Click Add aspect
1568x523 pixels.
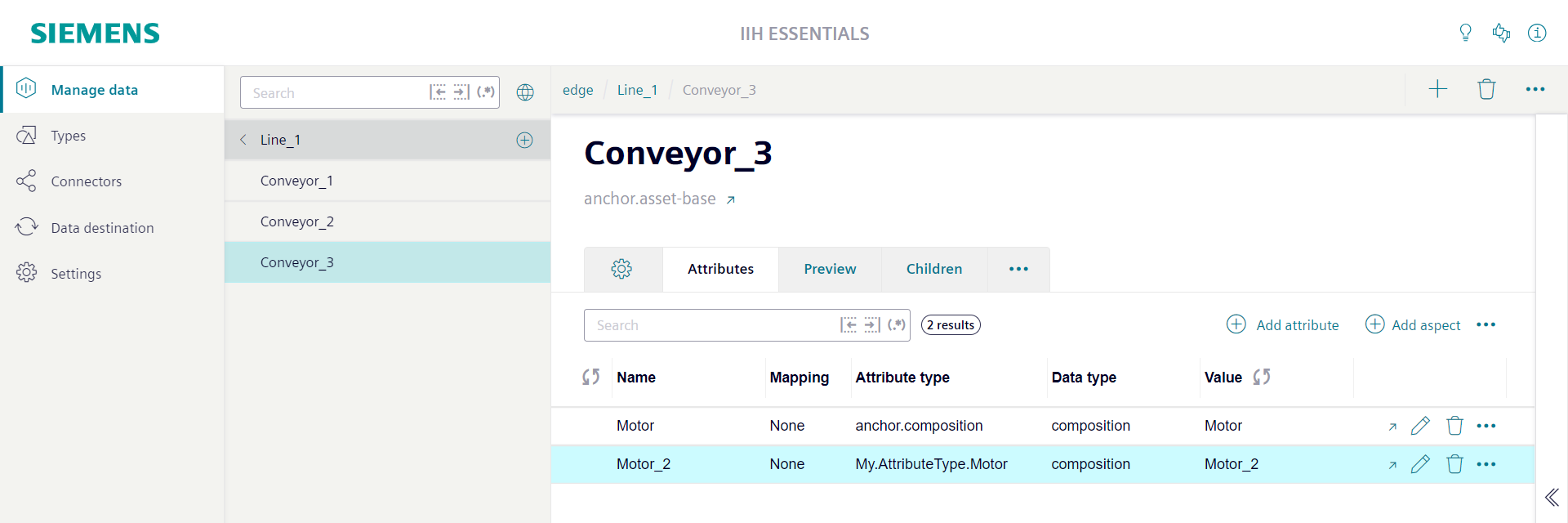(1413, 324)
